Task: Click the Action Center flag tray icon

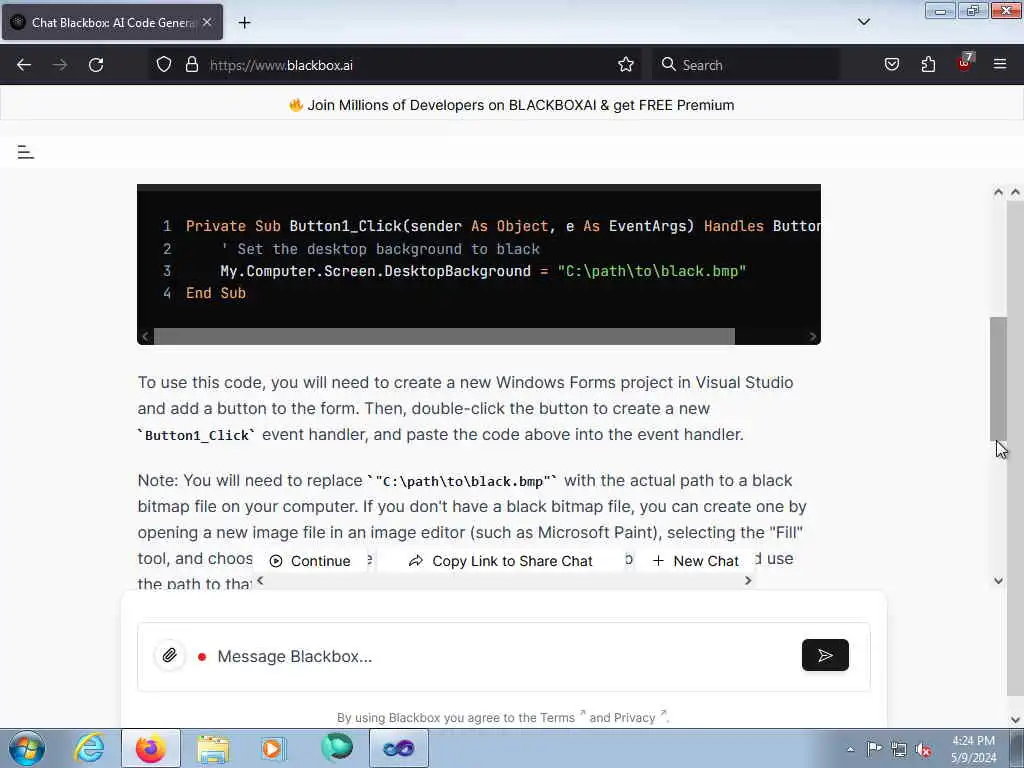Action: pyautogui.click(x=874, y=748)
